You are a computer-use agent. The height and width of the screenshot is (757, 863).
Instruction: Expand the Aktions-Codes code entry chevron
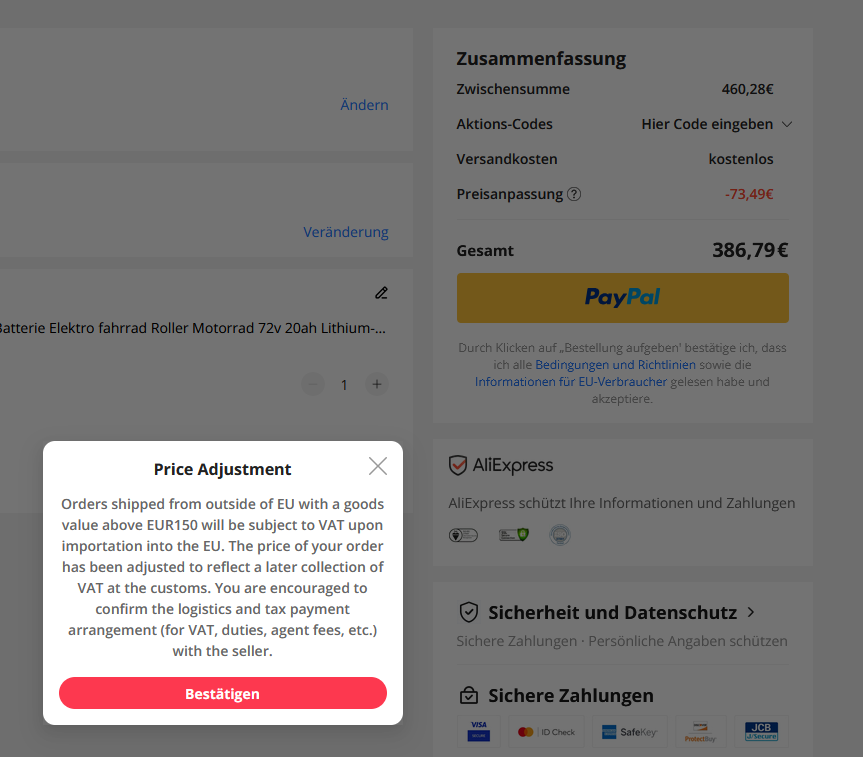786,125
